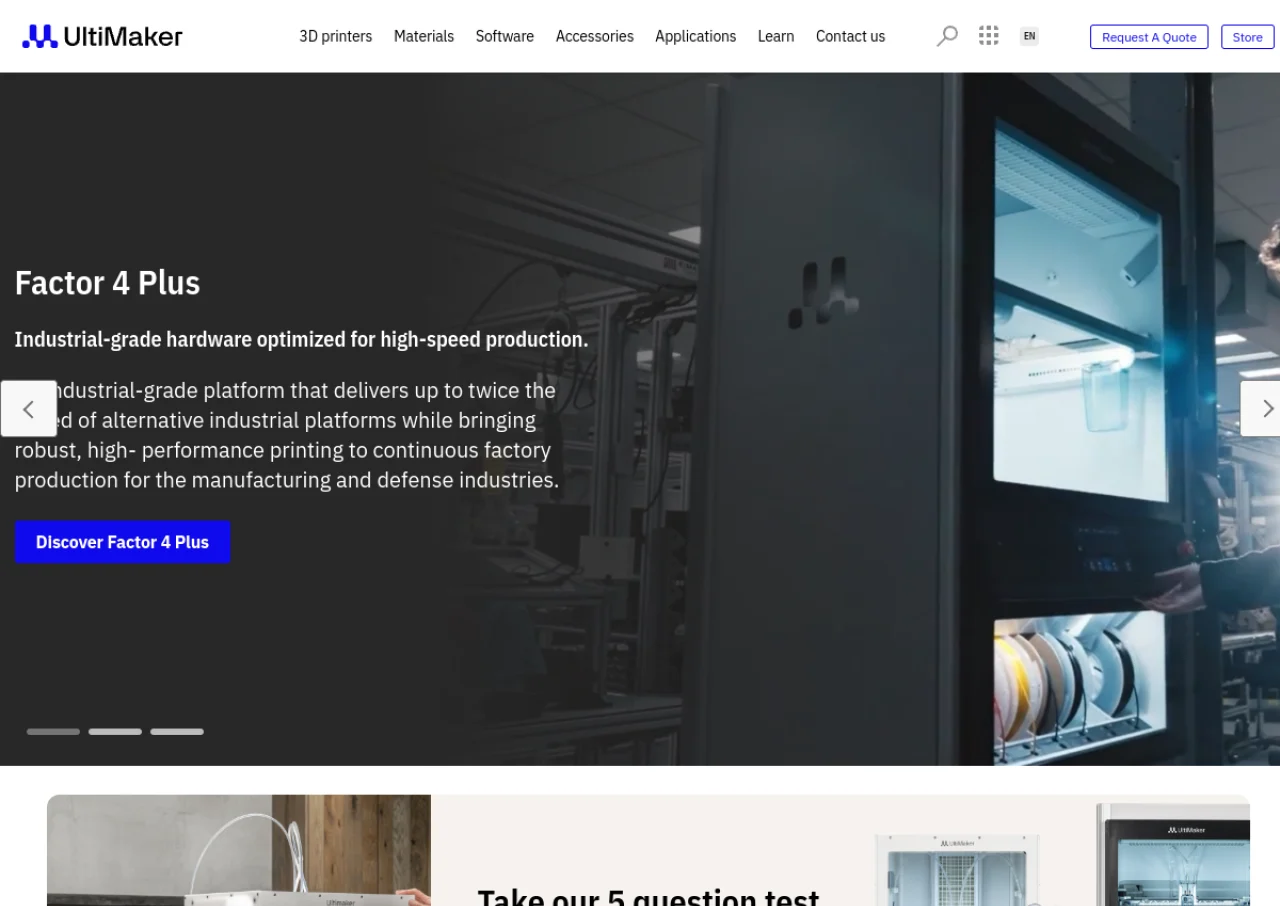This screenshot has height=906, width=1280.
Task: Open the Software menu
Action: pyautogui.click(x=505, y=36)
